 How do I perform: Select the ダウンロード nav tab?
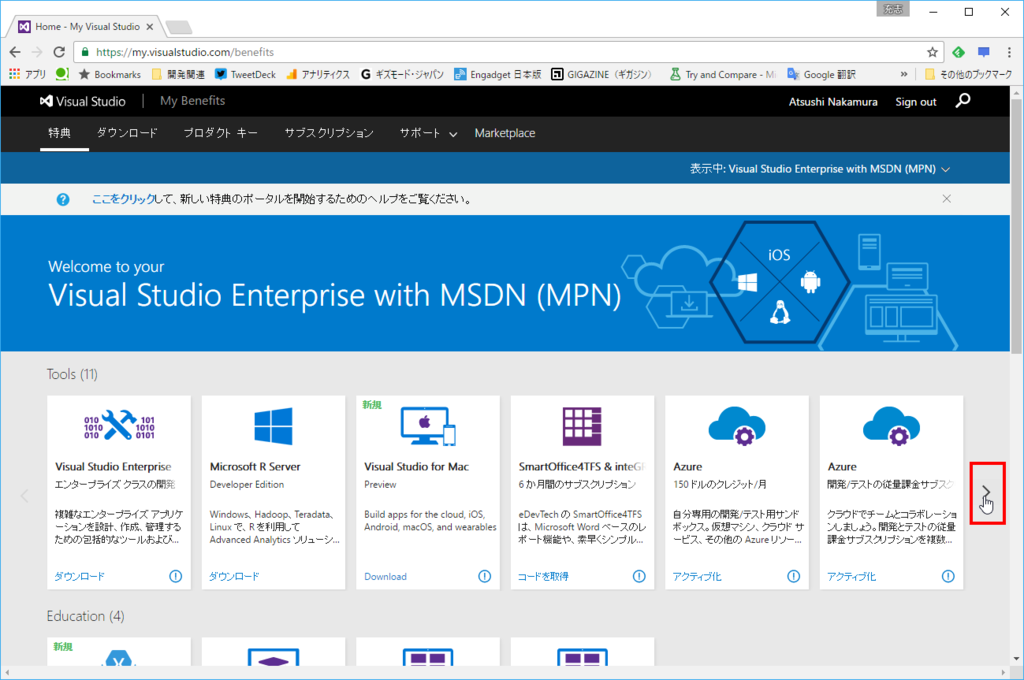(x=127, y=133)
